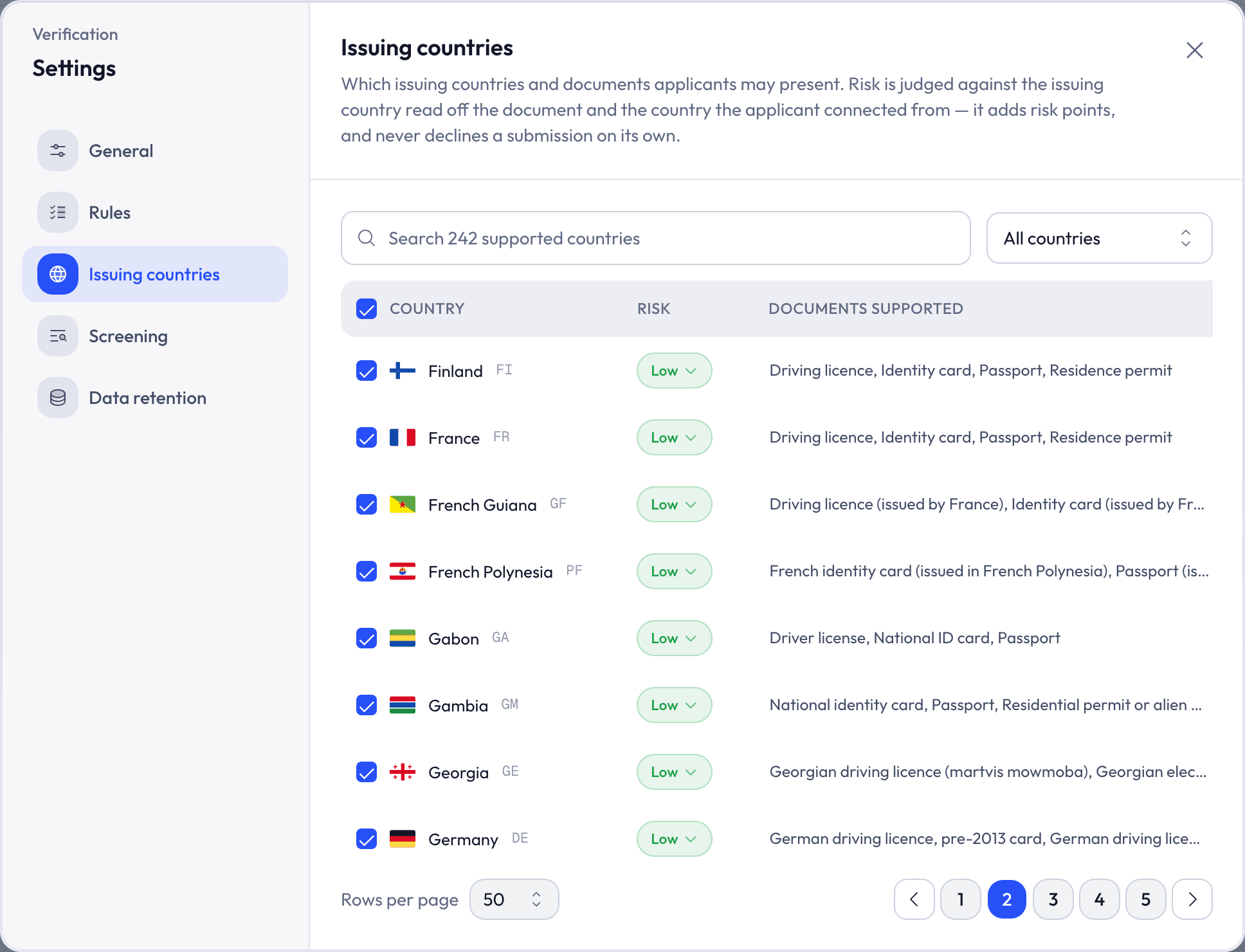Click the Issuing countries globe icon
This screenshot has height=952, width=1245.
[58, 274]
